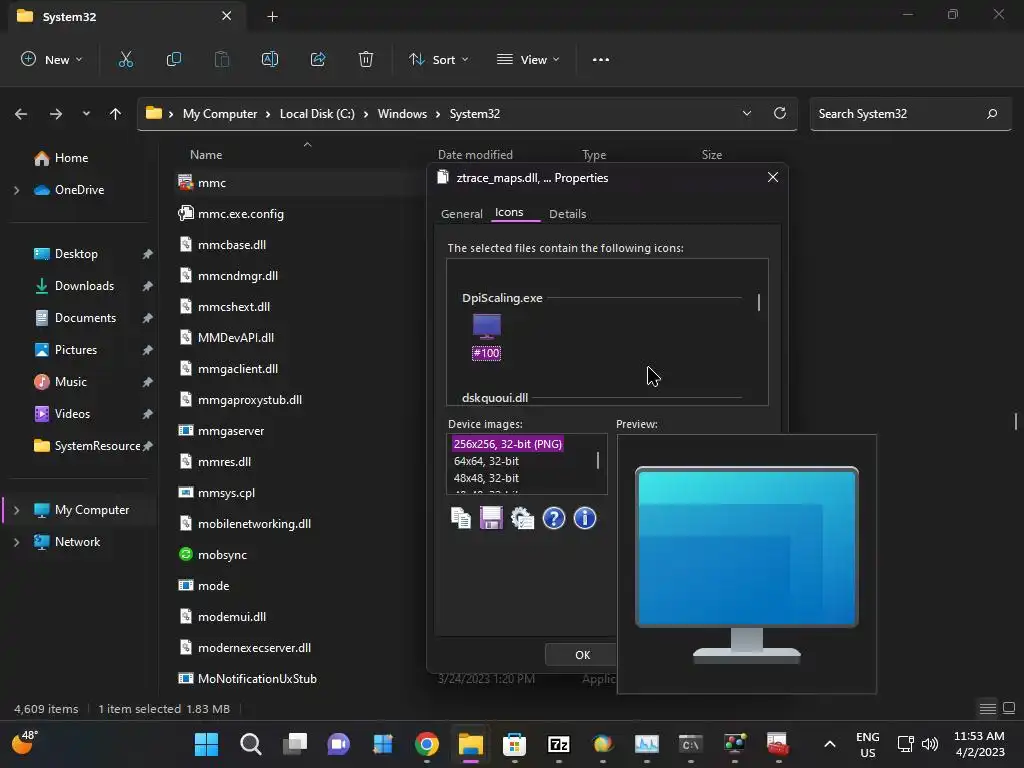Open recent locations dropdown chevron
The width and height of the screenshot is (1024, 768).
[86, 114]
